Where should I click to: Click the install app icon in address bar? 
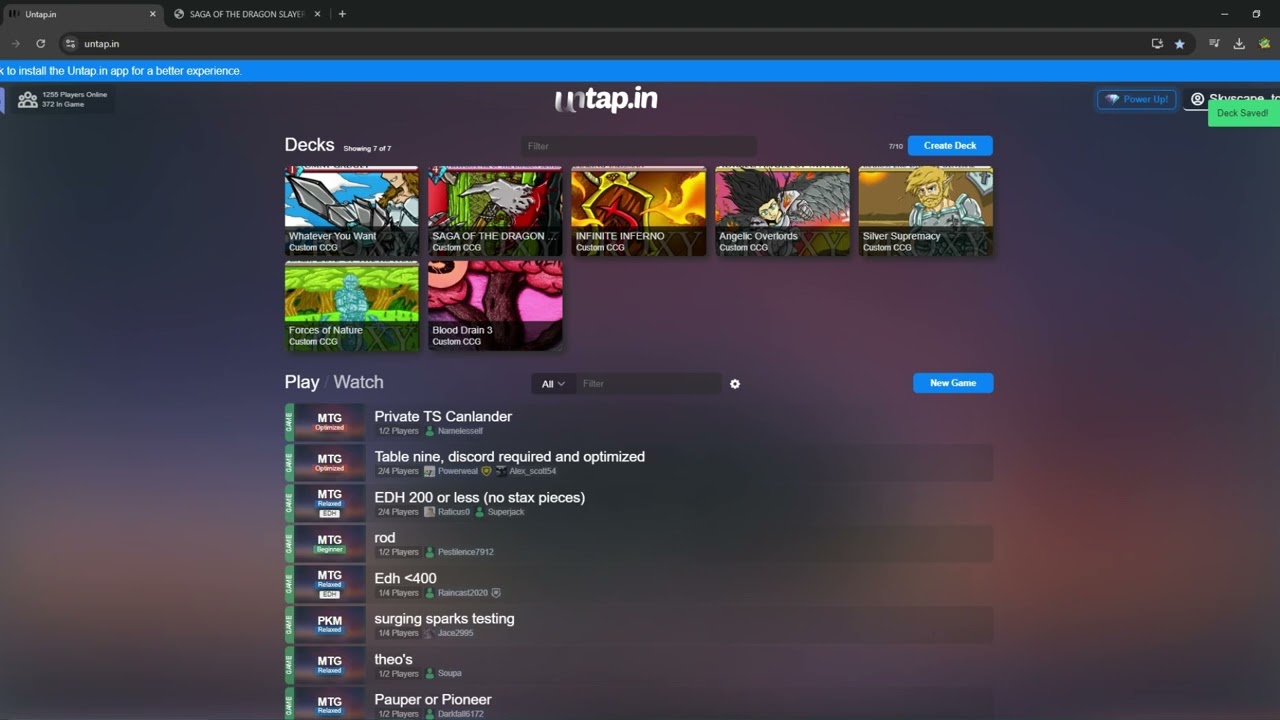tap(1157, 44)
